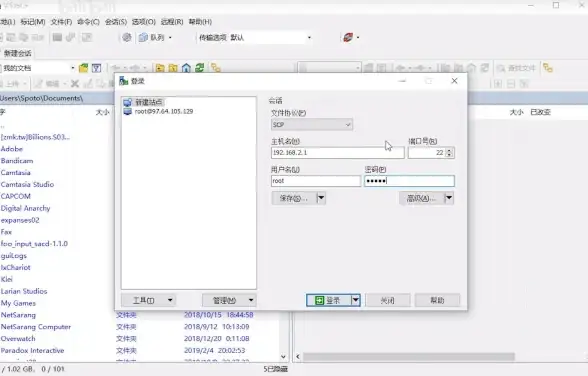Go to local root directory icon
Image resolution: width=588 pixels, height=376 pixels.
point(173,68)
